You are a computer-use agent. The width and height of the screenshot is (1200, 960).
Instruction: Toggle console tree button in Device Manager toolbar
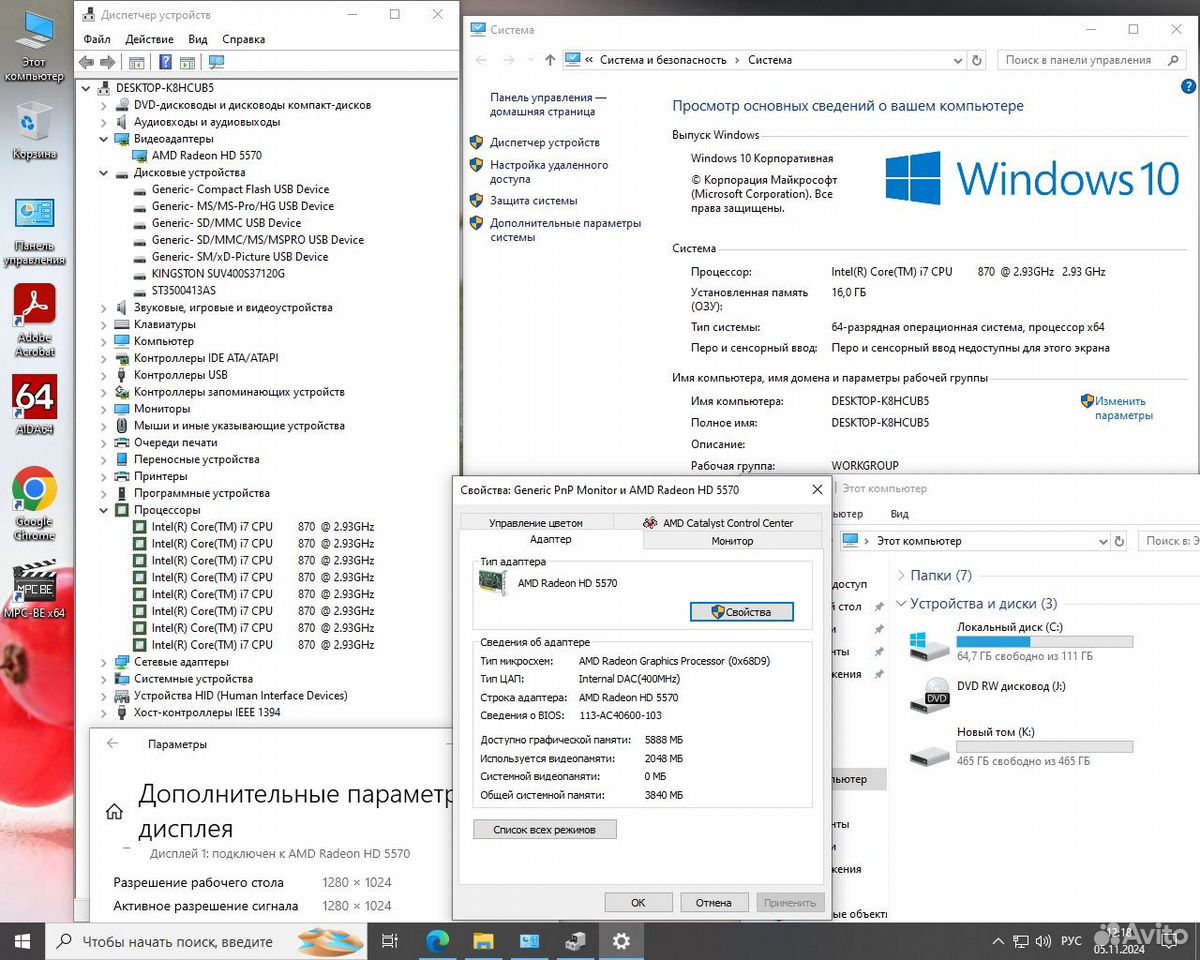pos(137,62)
